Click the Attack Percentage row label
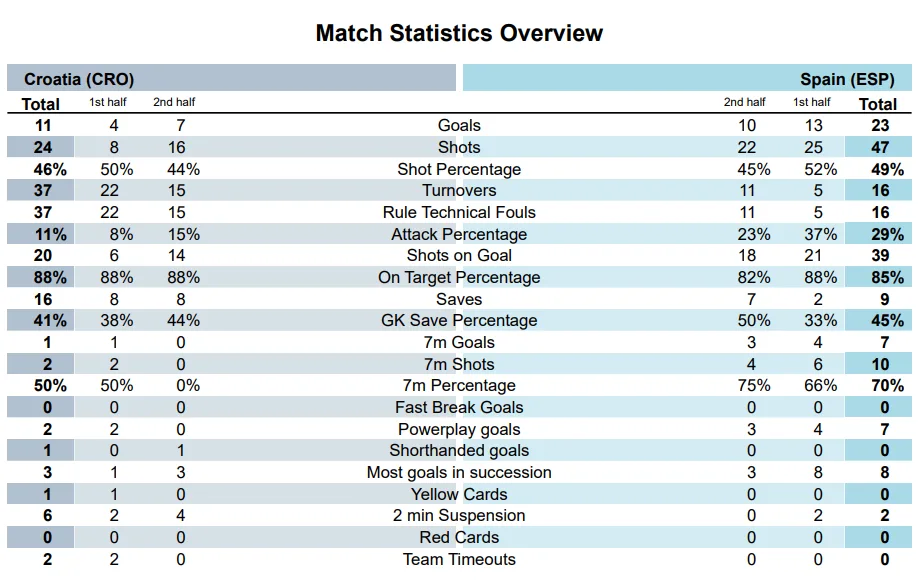Viewport: 922px width, 581px height. [459, 234]
